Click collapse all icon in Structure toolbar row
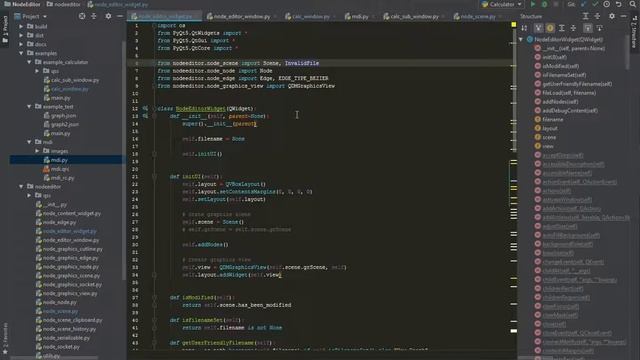640x360 pixels. pos(573,28)
